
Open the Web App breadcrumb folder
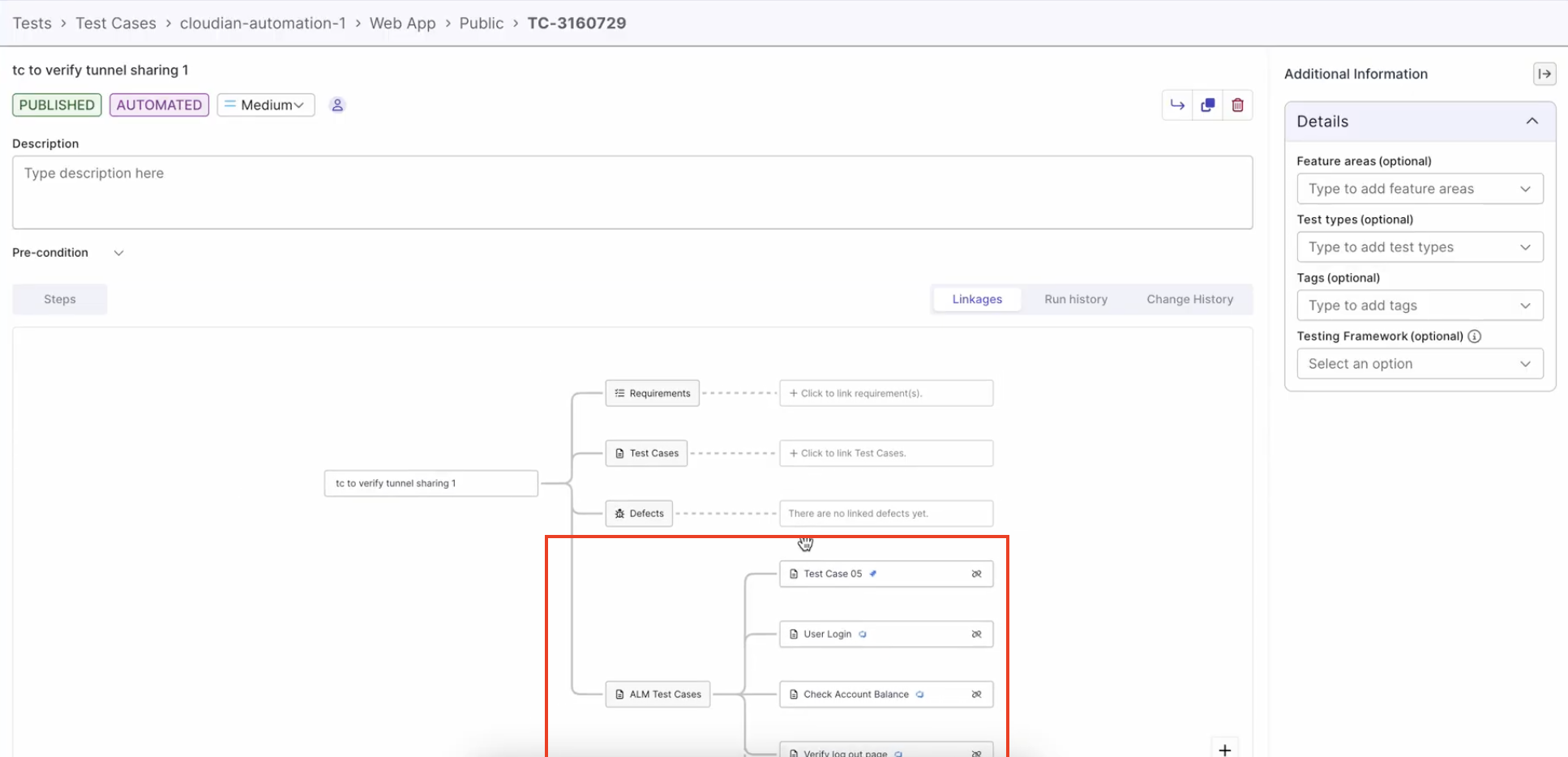[403, 24]
